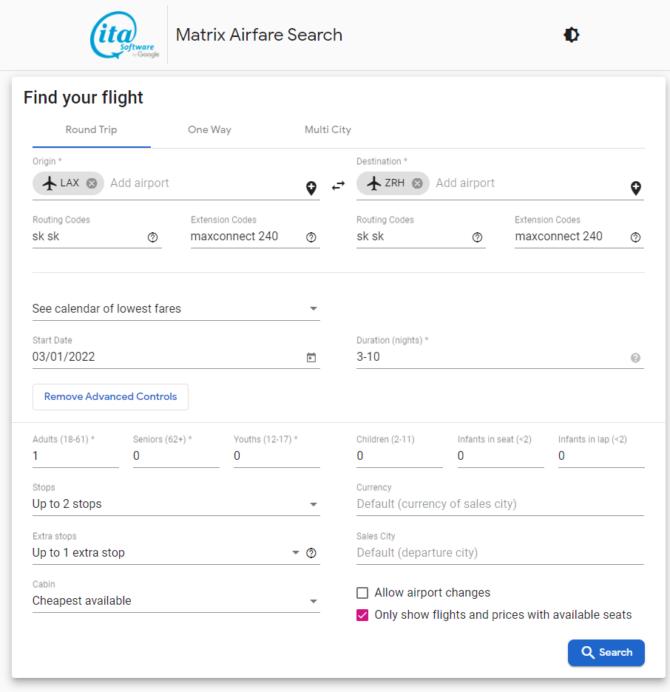Open help for origin Routing Codes
Image resolution: width=670 pixels, height=692 pixels.
point(153,237)
